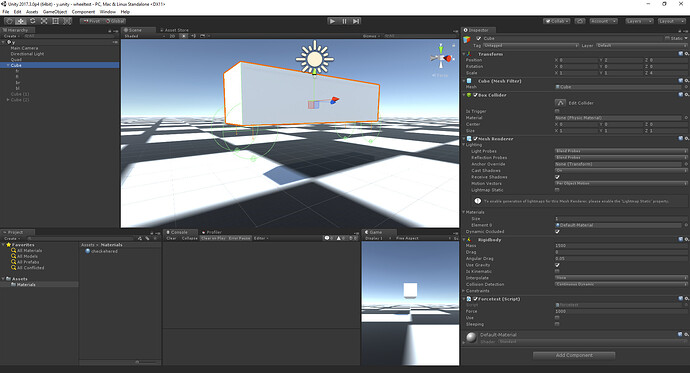Start play mode with Play button
The image size is (690, 373).
[x=333, y=21]
